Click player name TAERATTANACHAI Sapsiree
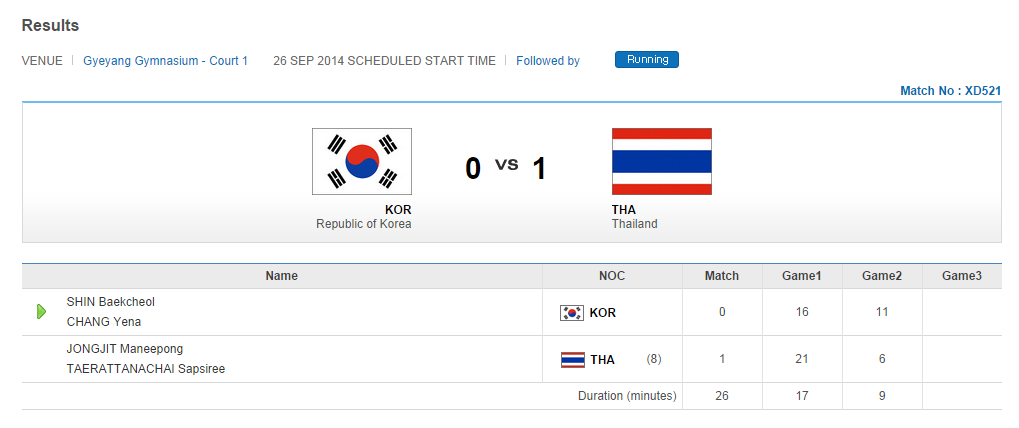 point(146,369)
